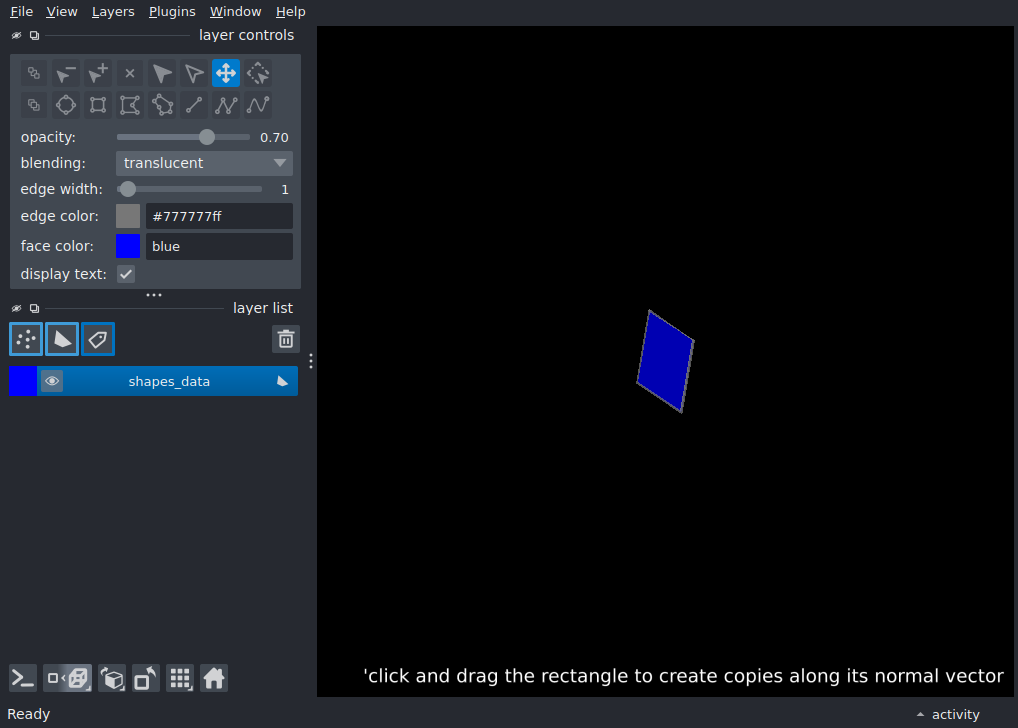Viewport: 1018px width, 728px height.
Task: Select the add polygon tool
Action: click(x=130, y=105)
